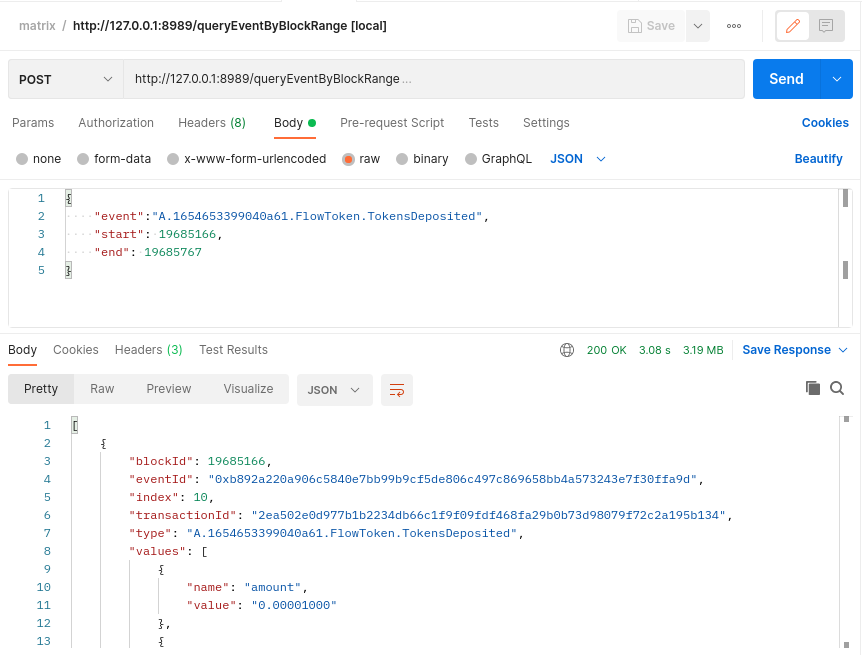Select the x-www-form-urlencoded radio option
The width and height of the screenshot is (862, 655).
(173, 159)
